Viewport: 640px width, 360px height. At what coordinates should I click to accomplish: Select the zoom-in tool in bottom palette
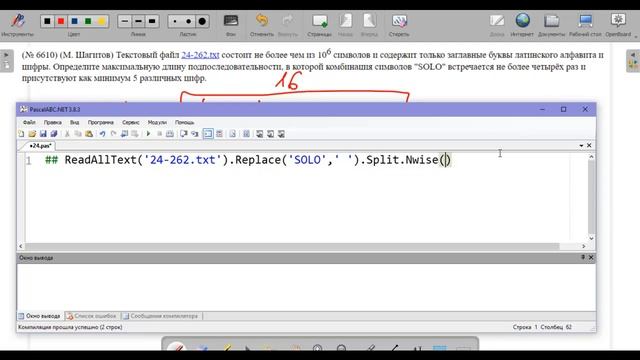tap(318, 348)
